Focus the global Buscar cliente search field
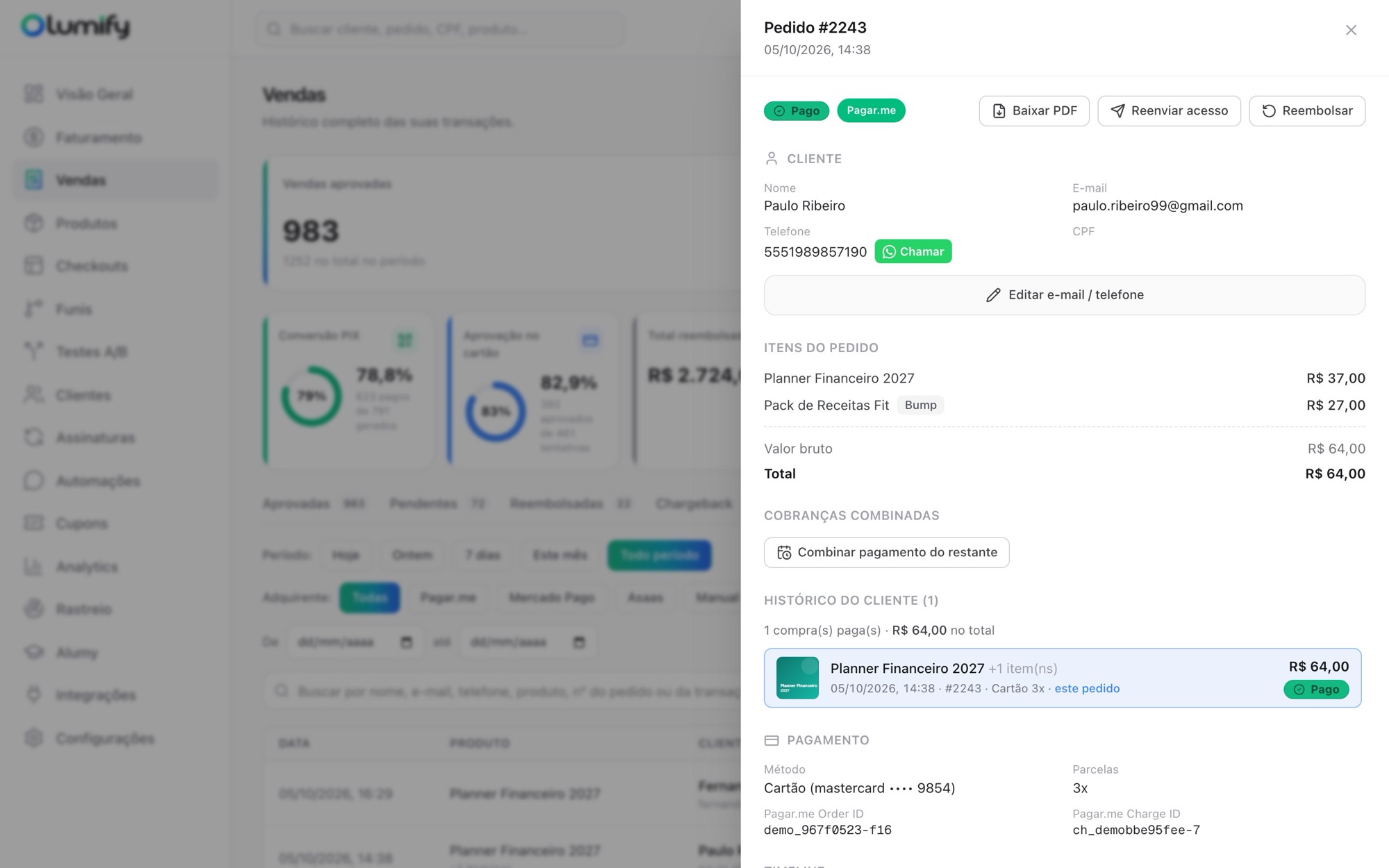Viewport: 1389px width, 868px height. 439,29
